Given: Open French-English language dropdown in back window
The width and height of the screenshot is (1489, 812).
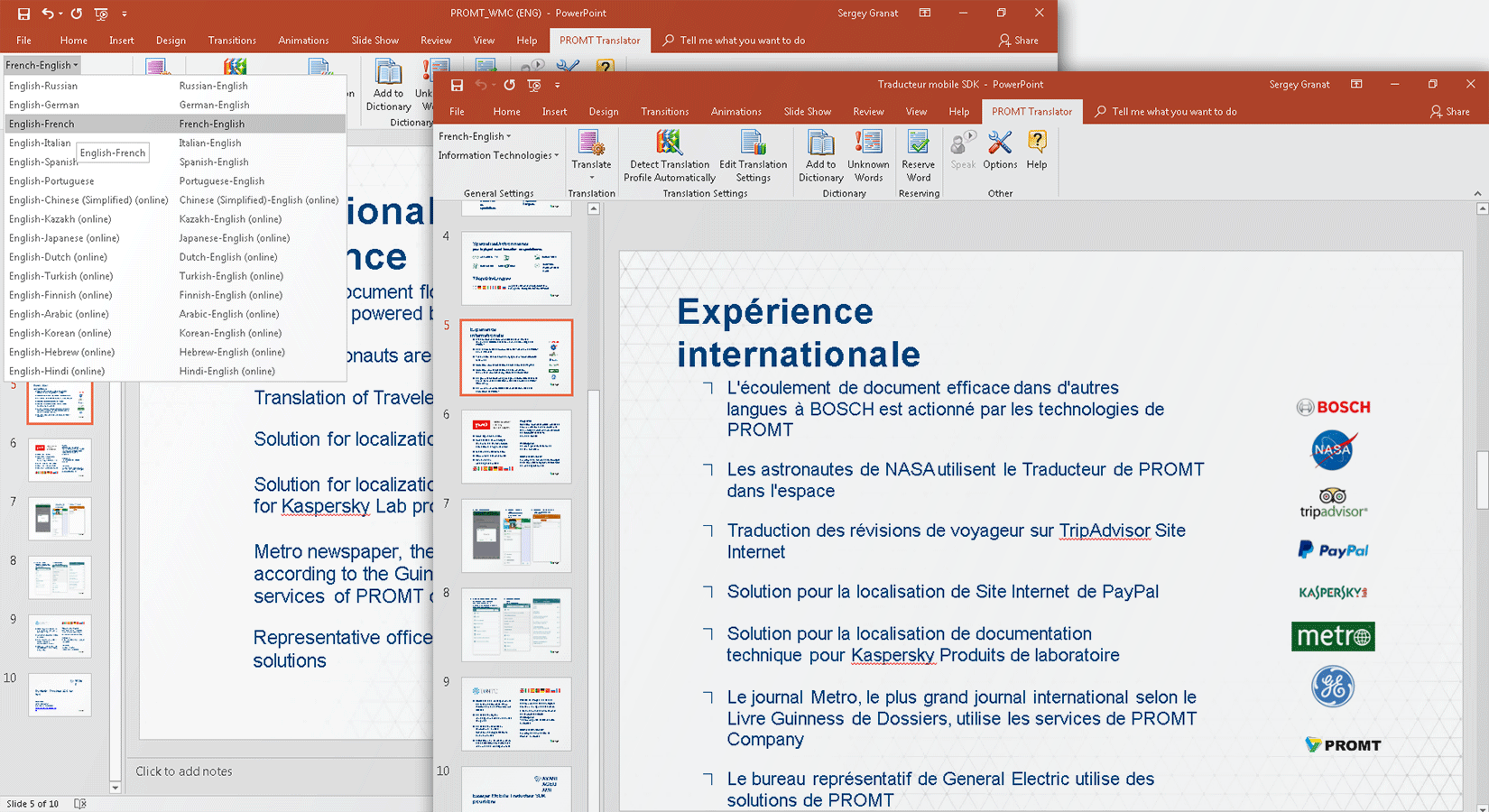Looking at the screenshot, I should click(x=42, y=65).
